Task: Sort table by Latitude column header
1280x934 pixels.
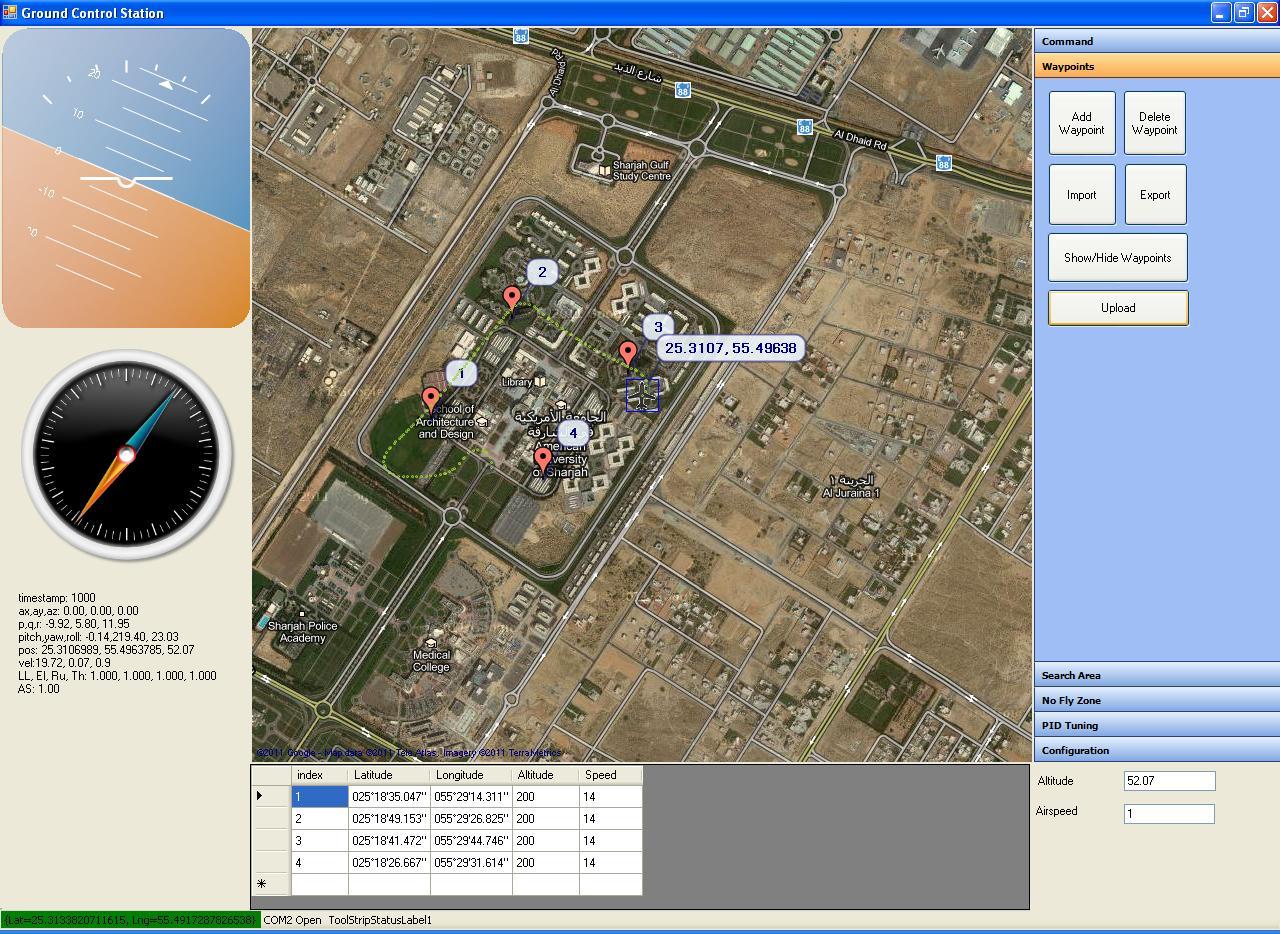Action: (x=389, y=775)
